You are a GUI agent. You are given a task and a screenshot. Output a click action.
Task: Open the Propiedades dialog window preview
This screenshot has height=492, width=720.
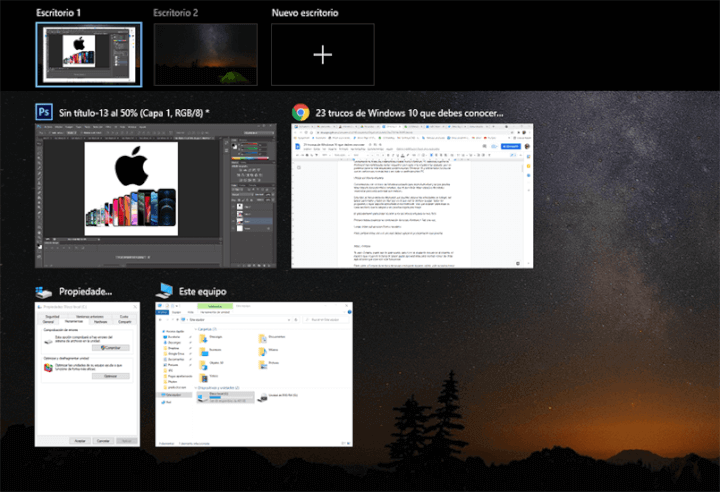tap(87, 374)
